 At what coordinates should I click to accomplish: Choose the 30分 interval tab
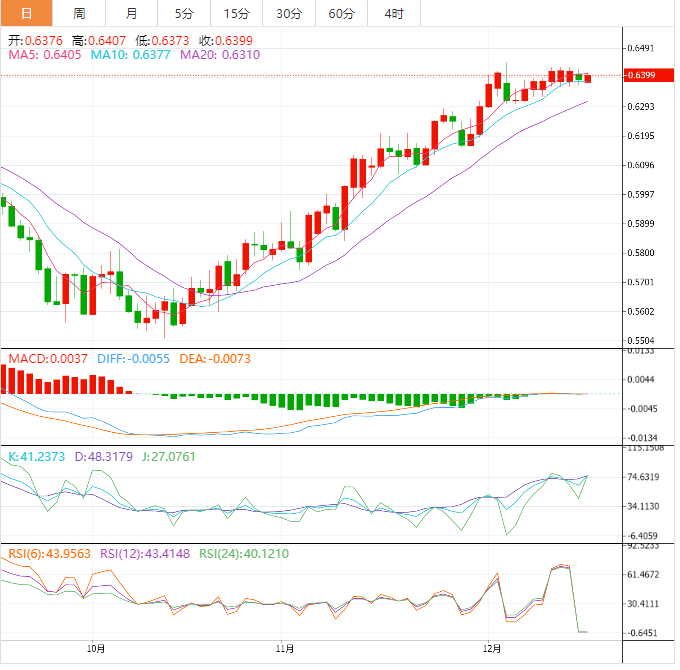[x=289, y=13]
